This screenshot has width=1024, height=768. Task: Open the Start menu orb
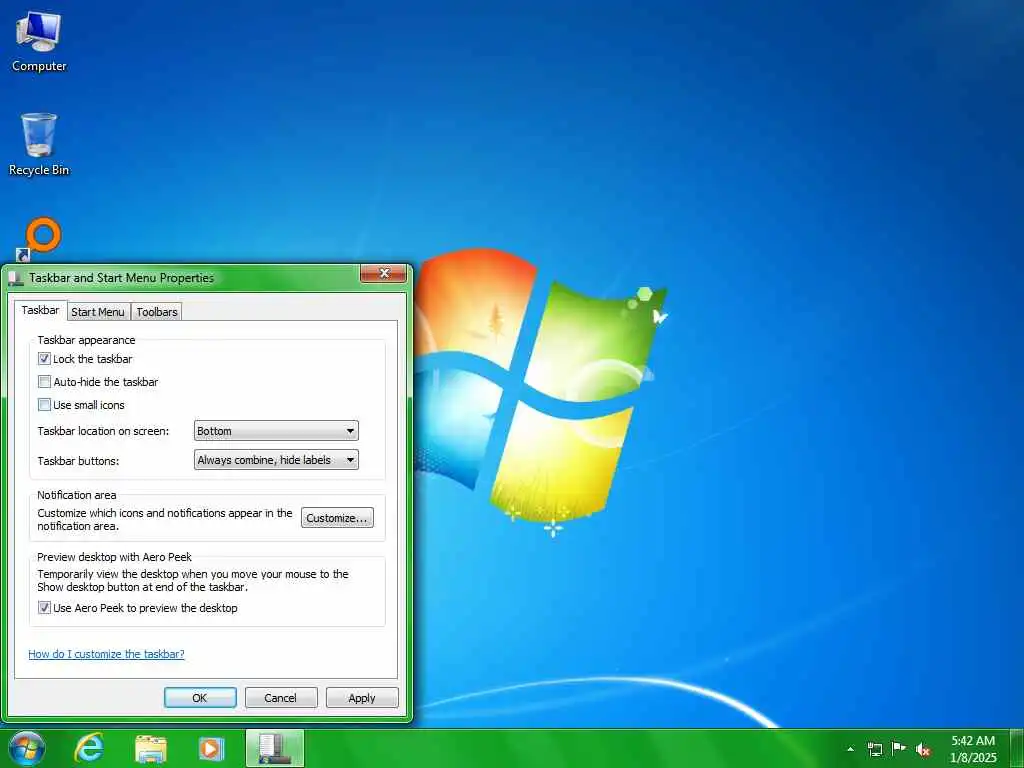[x=26, y=748]
